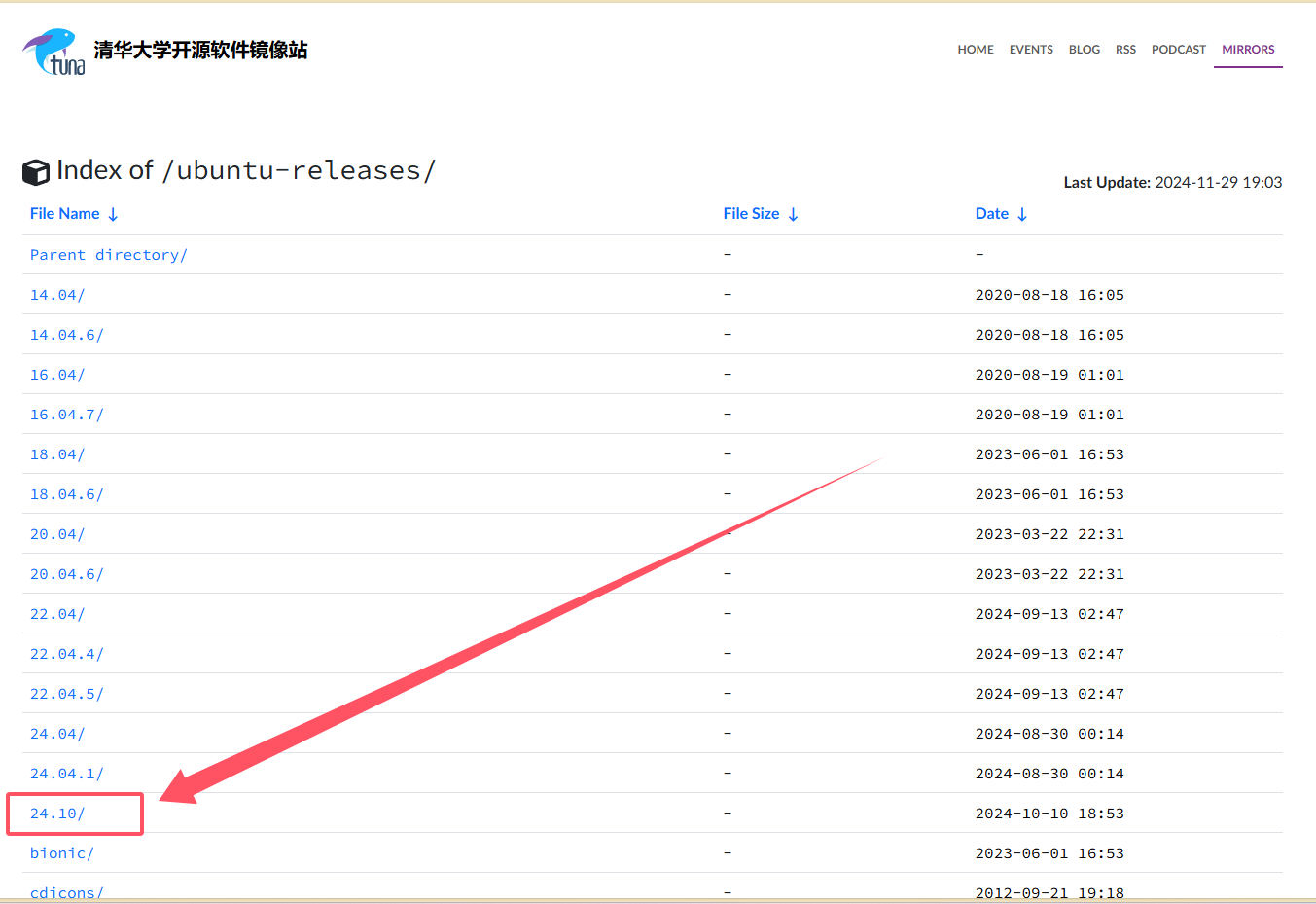Click the date 2024-08-30 00:14 in 24.04.1/ row

(x=1049, y=774)
